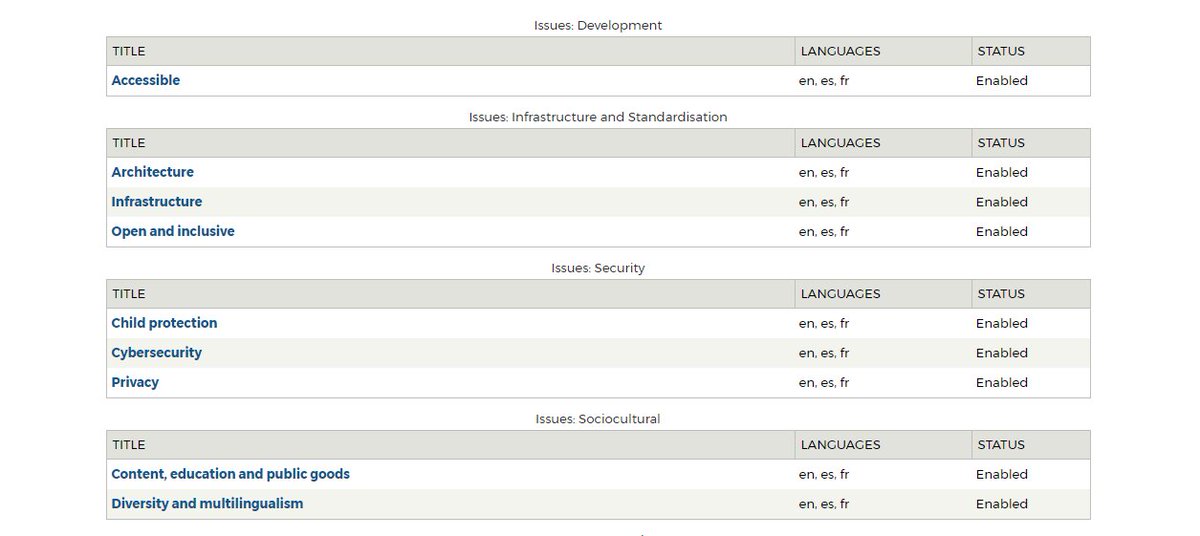Viewport: 1200px width, 536px height.
Task: Click Enabled status in Content, education row
Action: (1002, 474)
